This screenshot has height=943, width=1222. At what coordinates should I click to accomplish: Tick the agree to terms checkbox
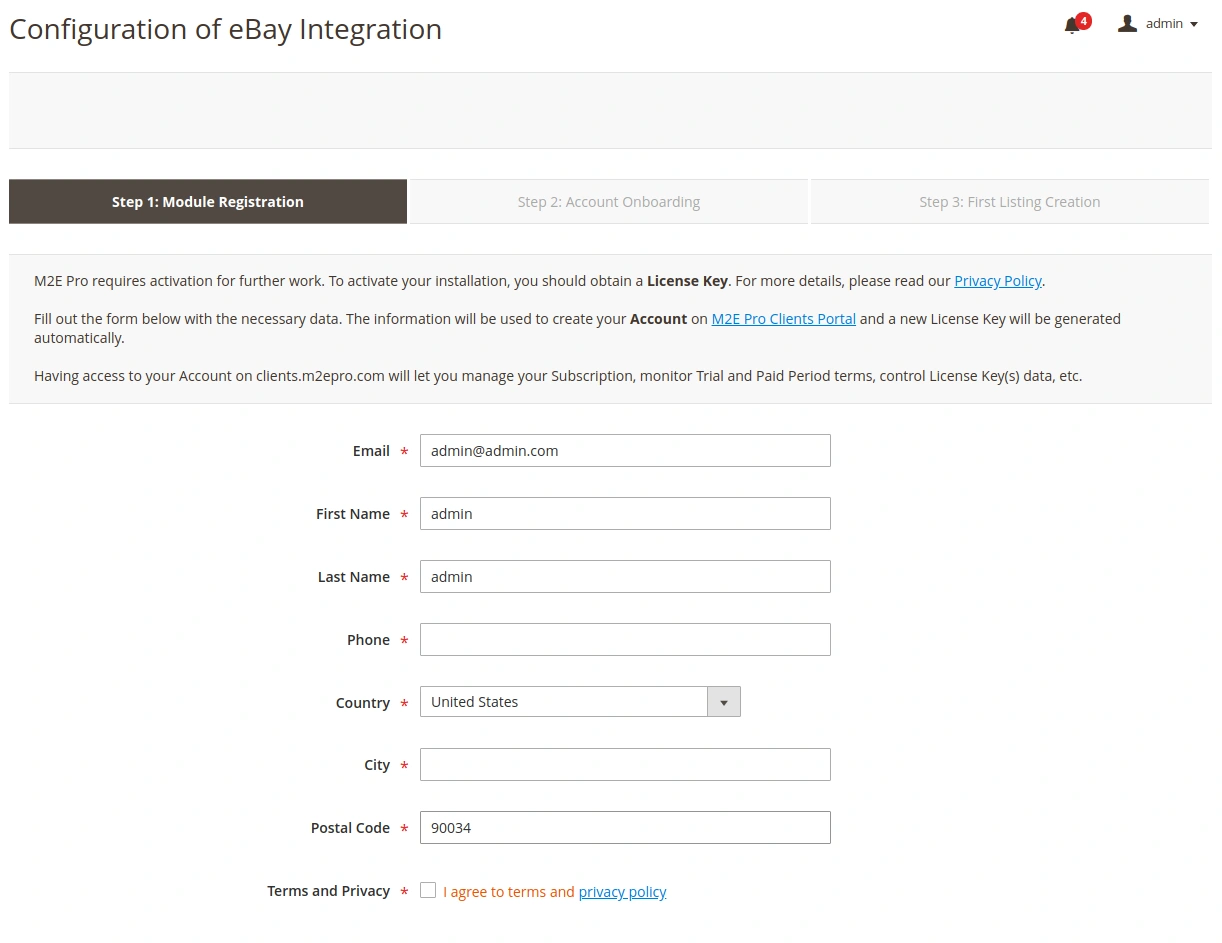click(428, 890)
